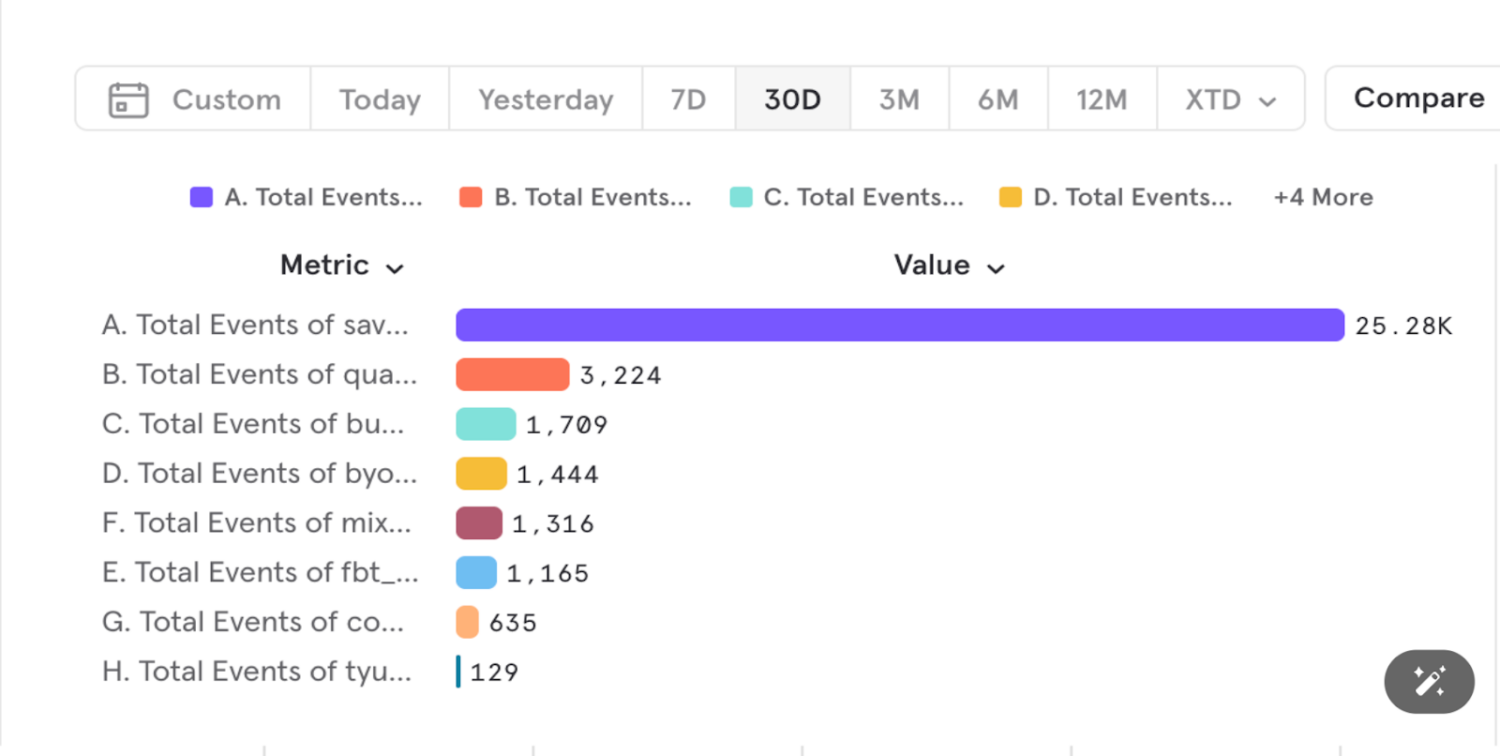Select the Yesterday date range
This screenshot has height=756, width=1500.
point(545,98)
